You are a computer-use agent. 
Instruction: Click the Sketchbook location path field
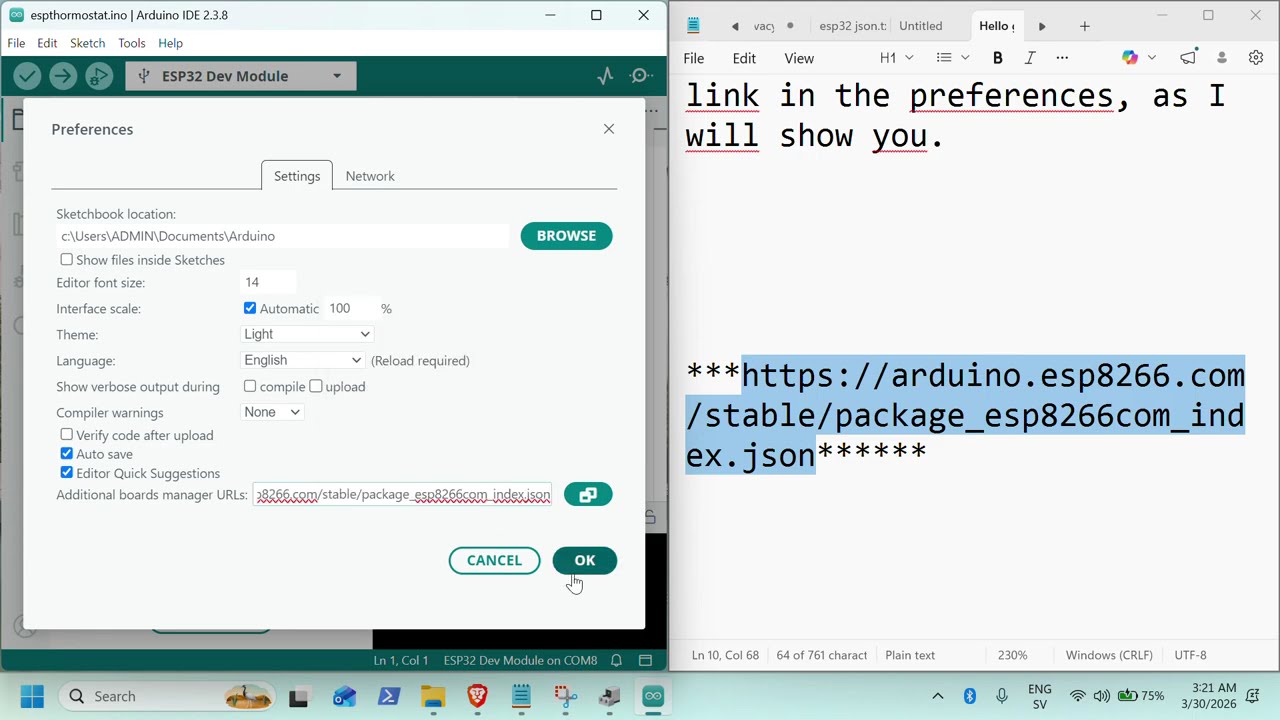pyautogui.click(x=282, y=236)
